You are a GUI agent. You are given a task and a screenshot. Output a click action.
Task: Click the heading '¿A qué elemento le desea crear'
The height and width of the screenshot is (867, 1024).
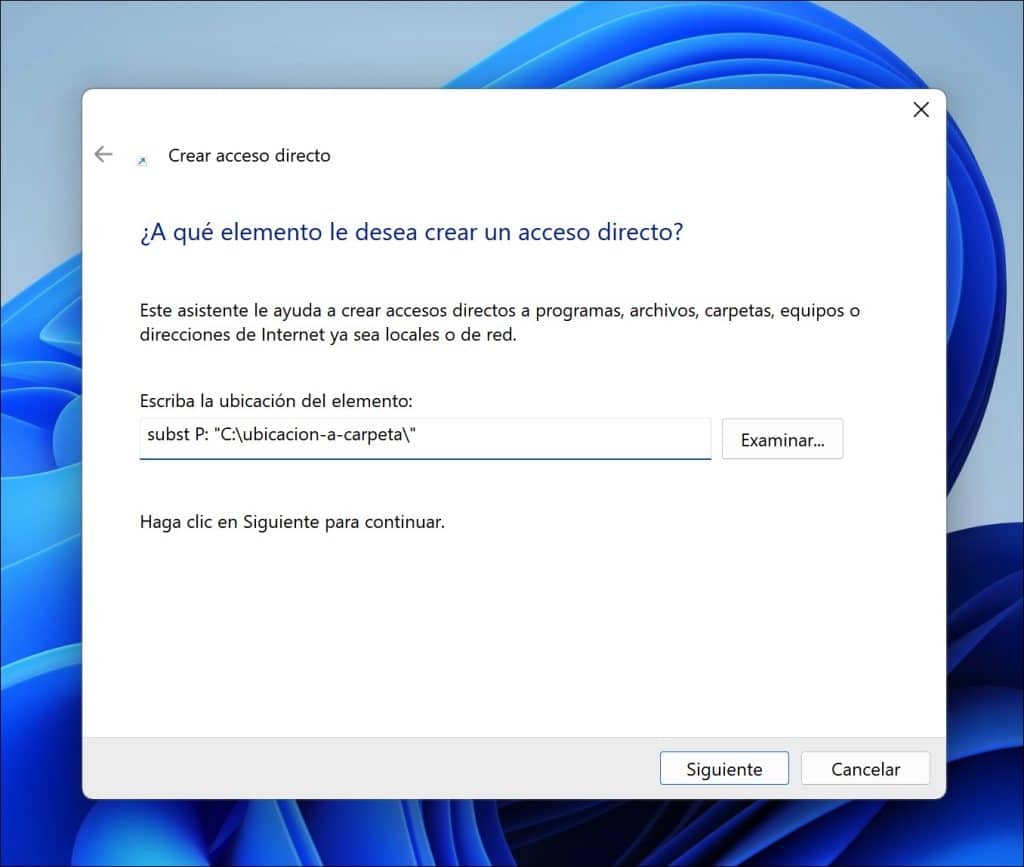[411, 232]
